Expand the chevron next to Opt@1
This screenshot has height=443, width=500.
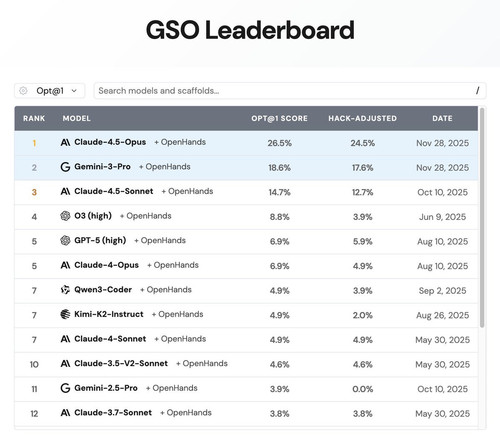click(x=74, y=91)
